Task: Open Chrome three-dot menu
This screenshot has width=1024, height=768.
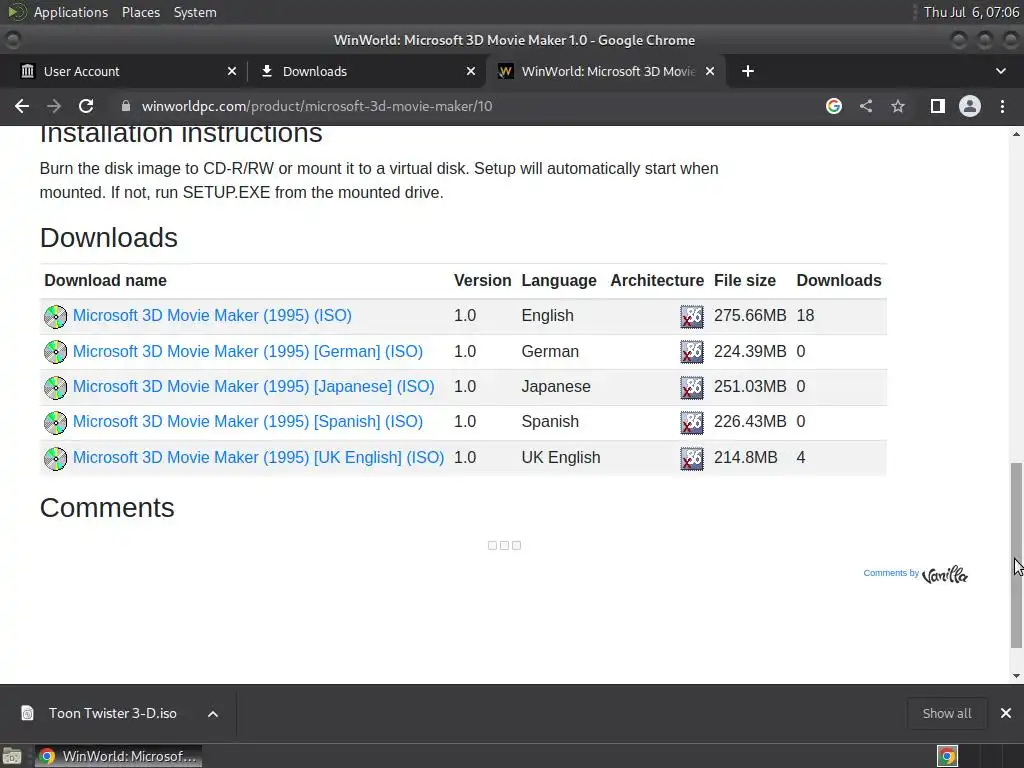Action: point(1002,106)
